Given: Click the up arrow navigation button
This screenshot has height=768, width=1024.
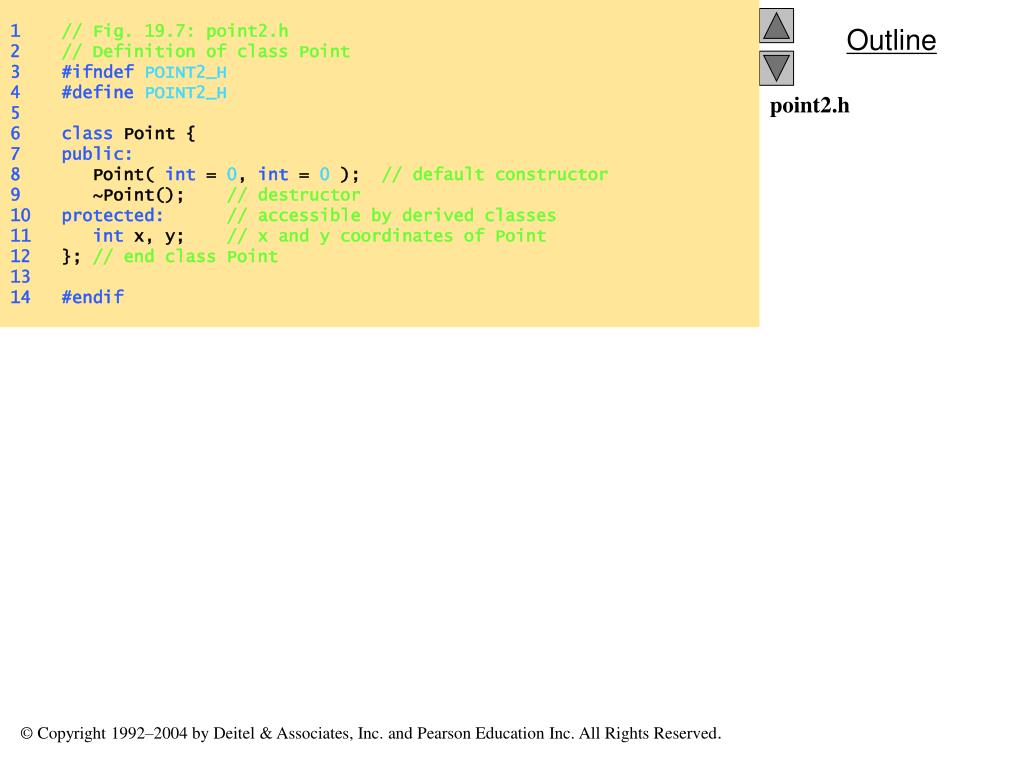Looking at the screenshot, I should [x=776, y=26].
